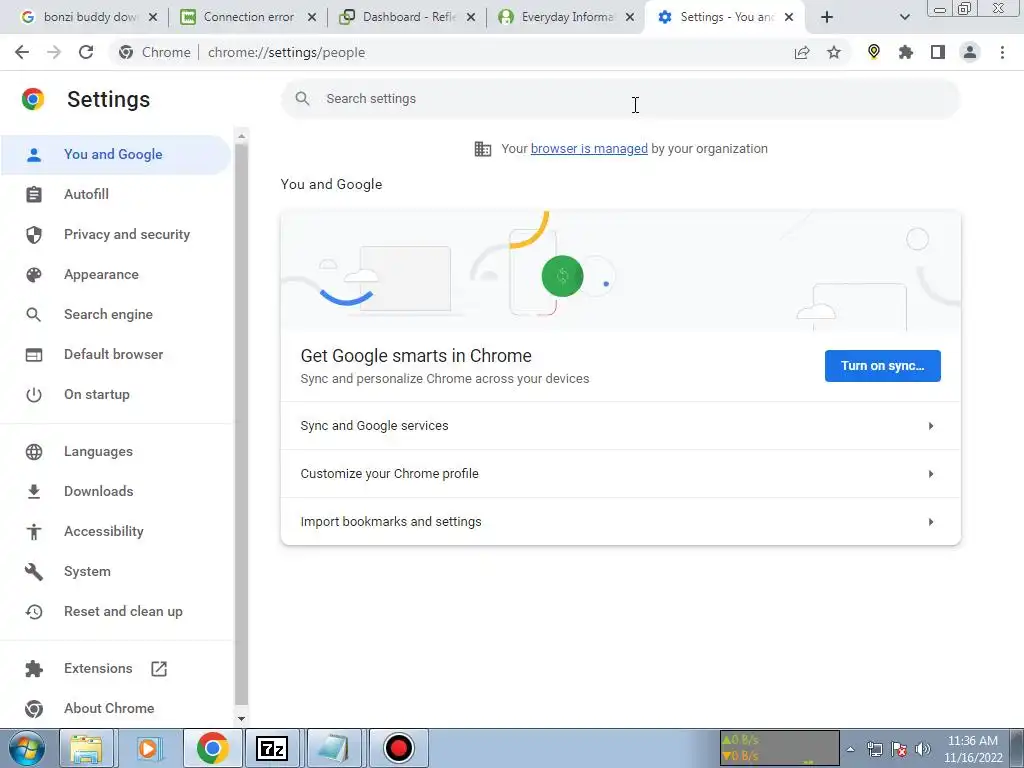Image resolution: width=1024 pixels, height=768 pixels.
Task: Click the external link icon beside Extensions
Action: pyautogui.click(x=159, y=669)
